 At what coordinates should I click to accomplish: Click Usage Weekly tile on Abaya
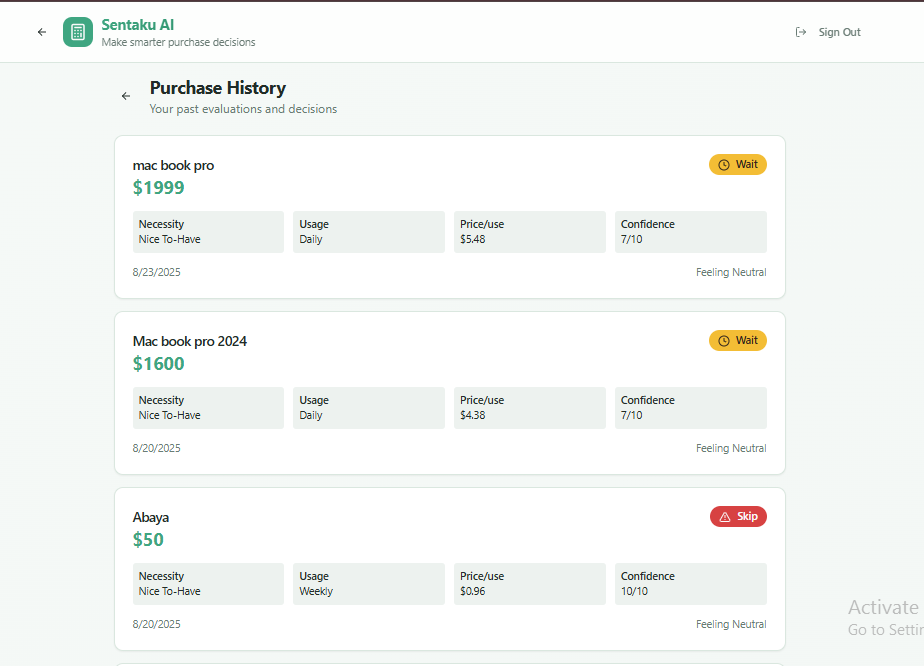(x=368, y=584)
